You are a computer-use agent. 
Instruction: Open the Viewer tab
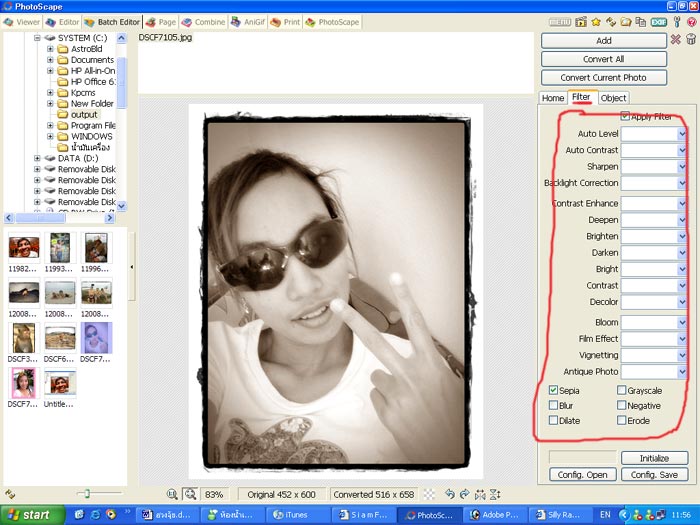pos(21,22)
